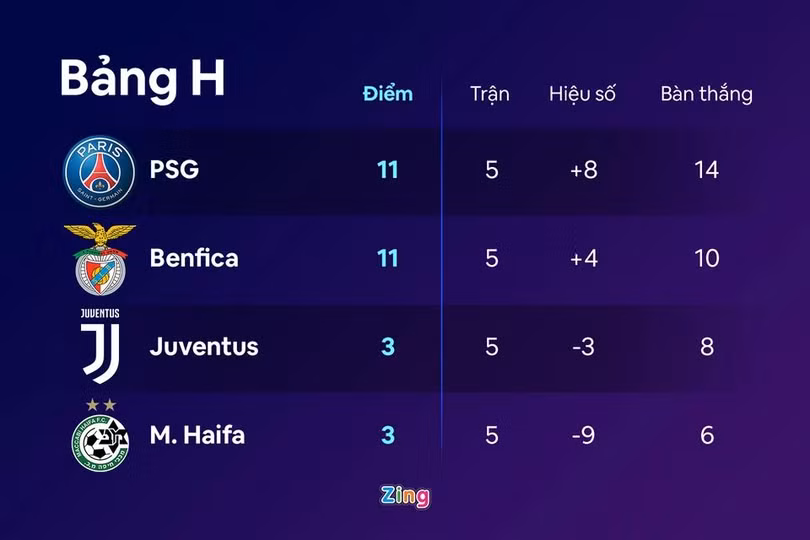Select the Juventus team name

coord(204,347)
